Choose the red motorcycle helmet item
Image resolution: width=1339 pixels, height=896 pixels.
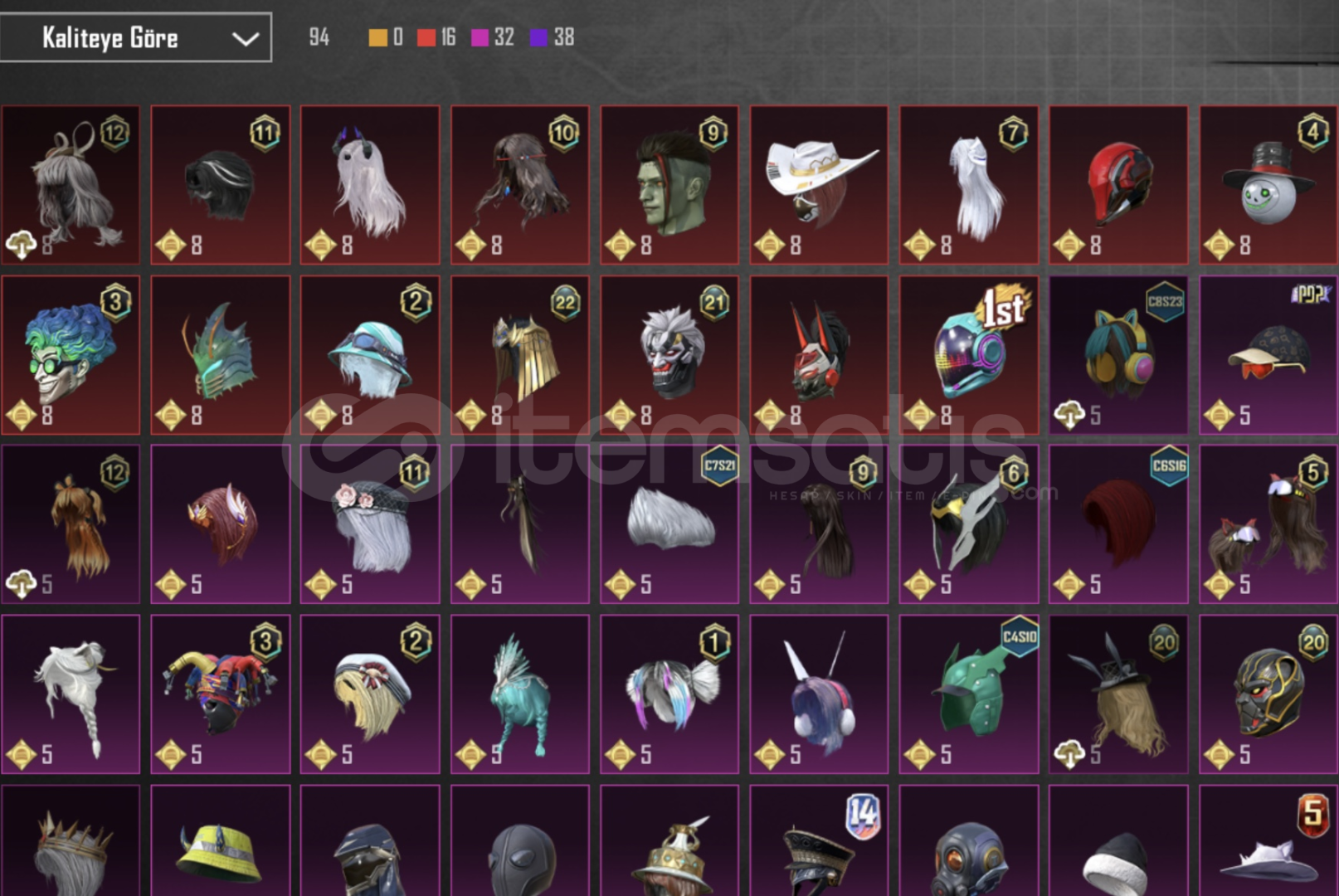click(x=1118, y=185)
